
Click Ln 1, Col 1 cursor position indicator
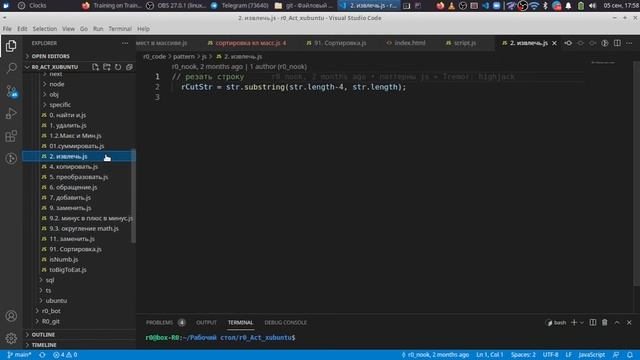(489, 355)
